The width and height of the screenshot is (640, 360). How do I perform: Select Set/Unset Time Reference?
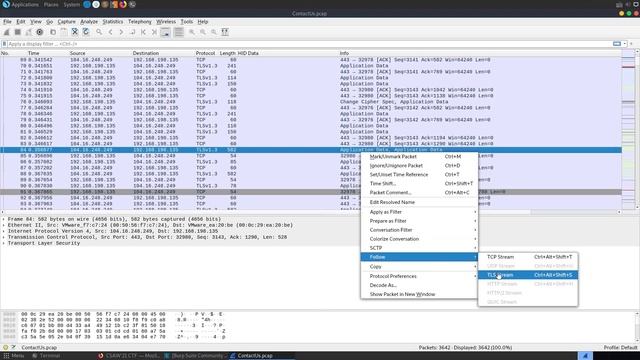click(419, 174)
